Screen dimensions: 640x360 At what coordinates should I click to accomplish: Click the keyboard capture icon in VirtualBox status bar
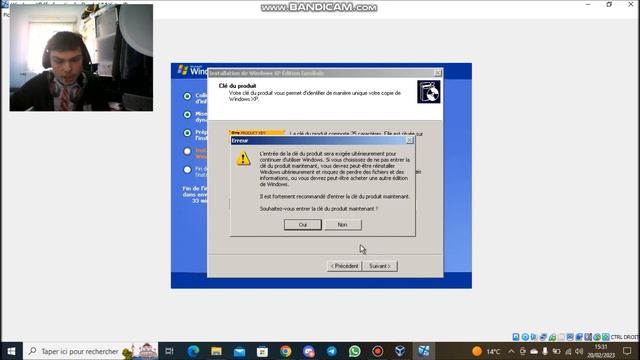[606, 337]
